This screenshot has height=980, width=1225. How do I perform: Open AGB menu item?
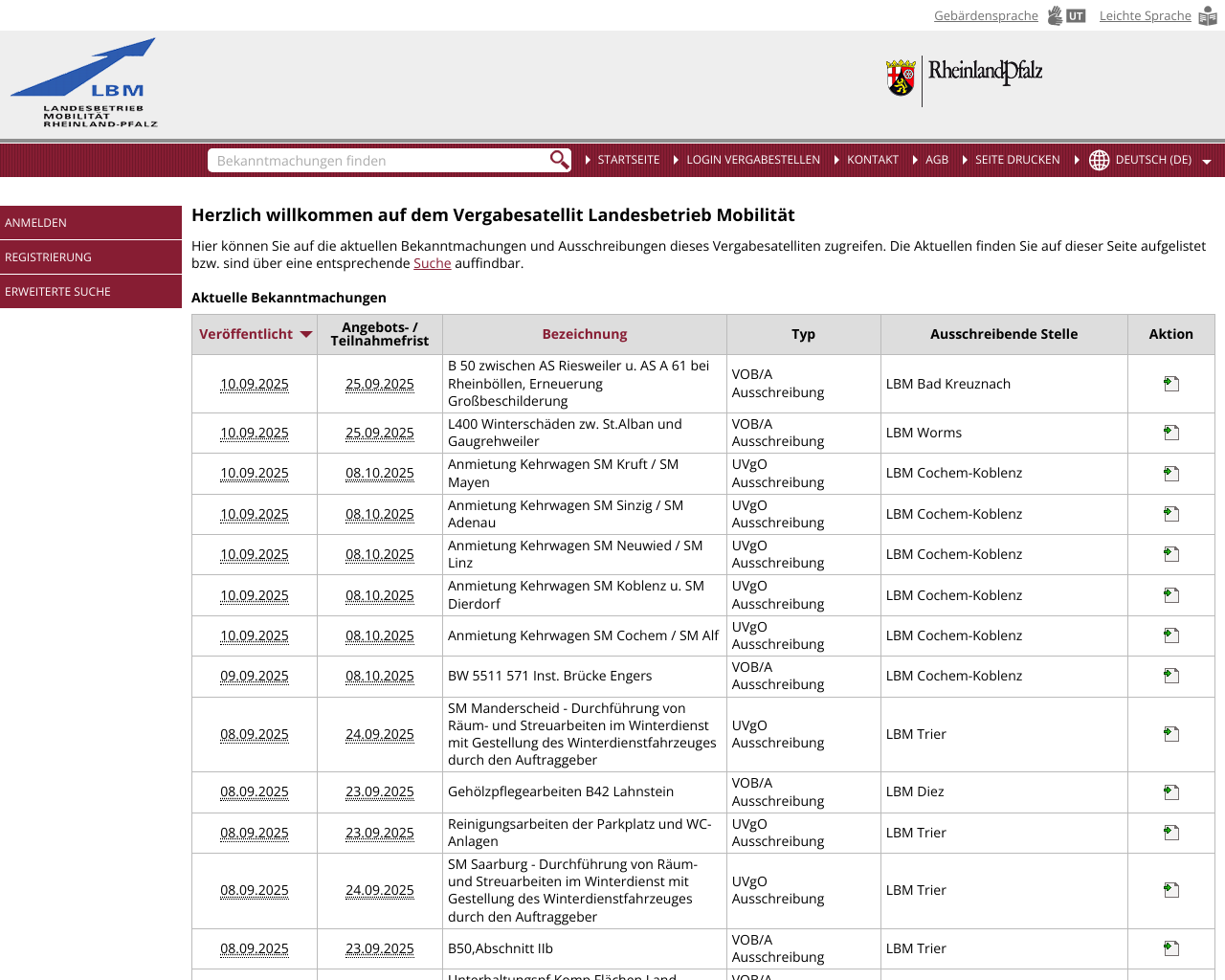pos(937,160)
